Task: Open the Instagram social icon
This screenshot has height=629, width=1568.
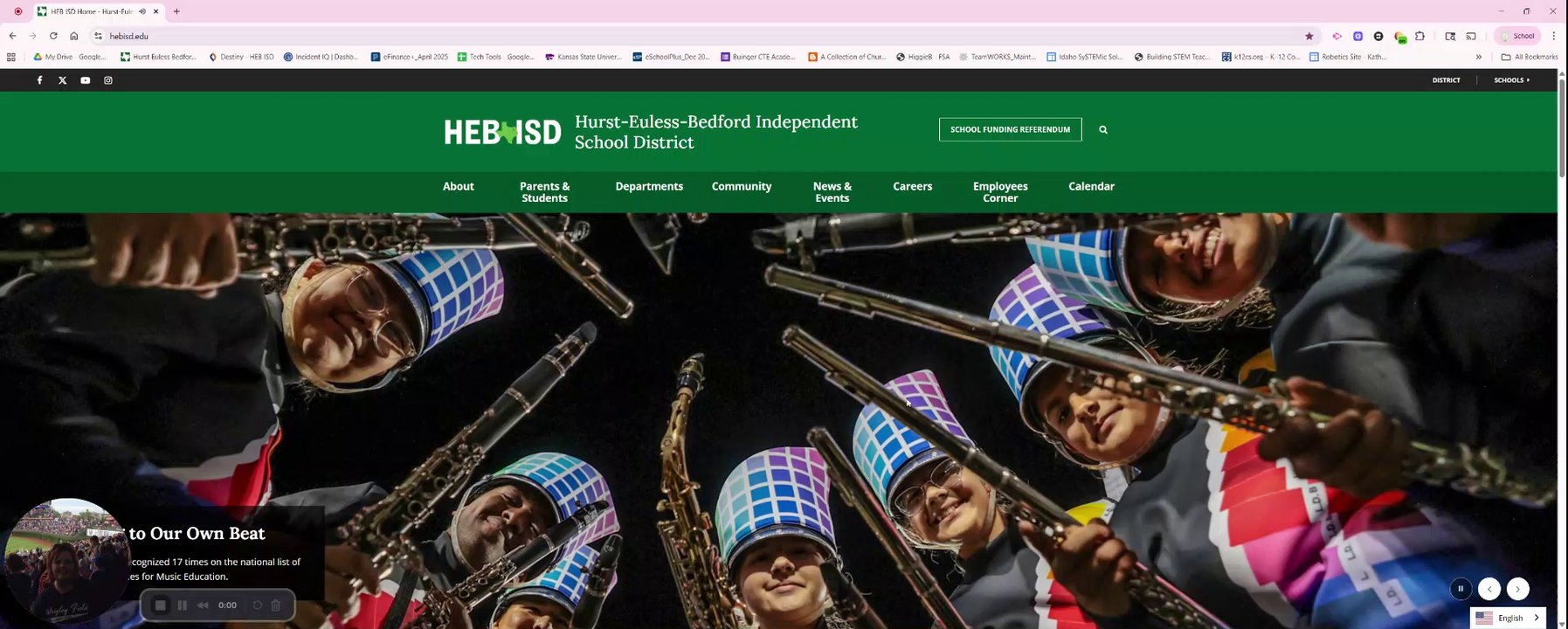Action: (x=108, y=80)
